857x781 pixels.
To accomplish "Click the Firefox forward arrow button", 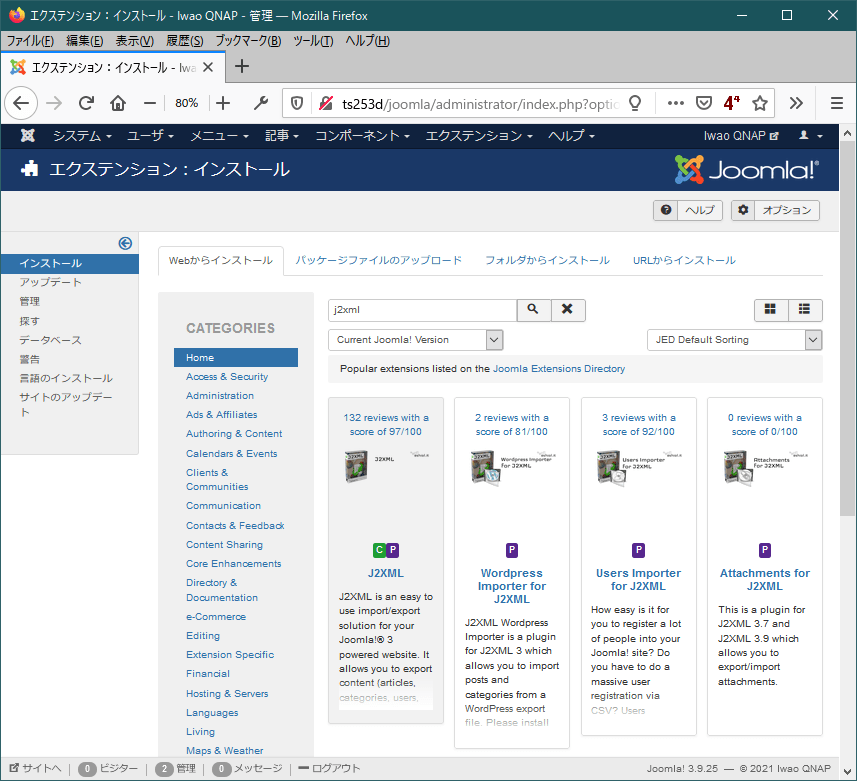I will 54,103.
